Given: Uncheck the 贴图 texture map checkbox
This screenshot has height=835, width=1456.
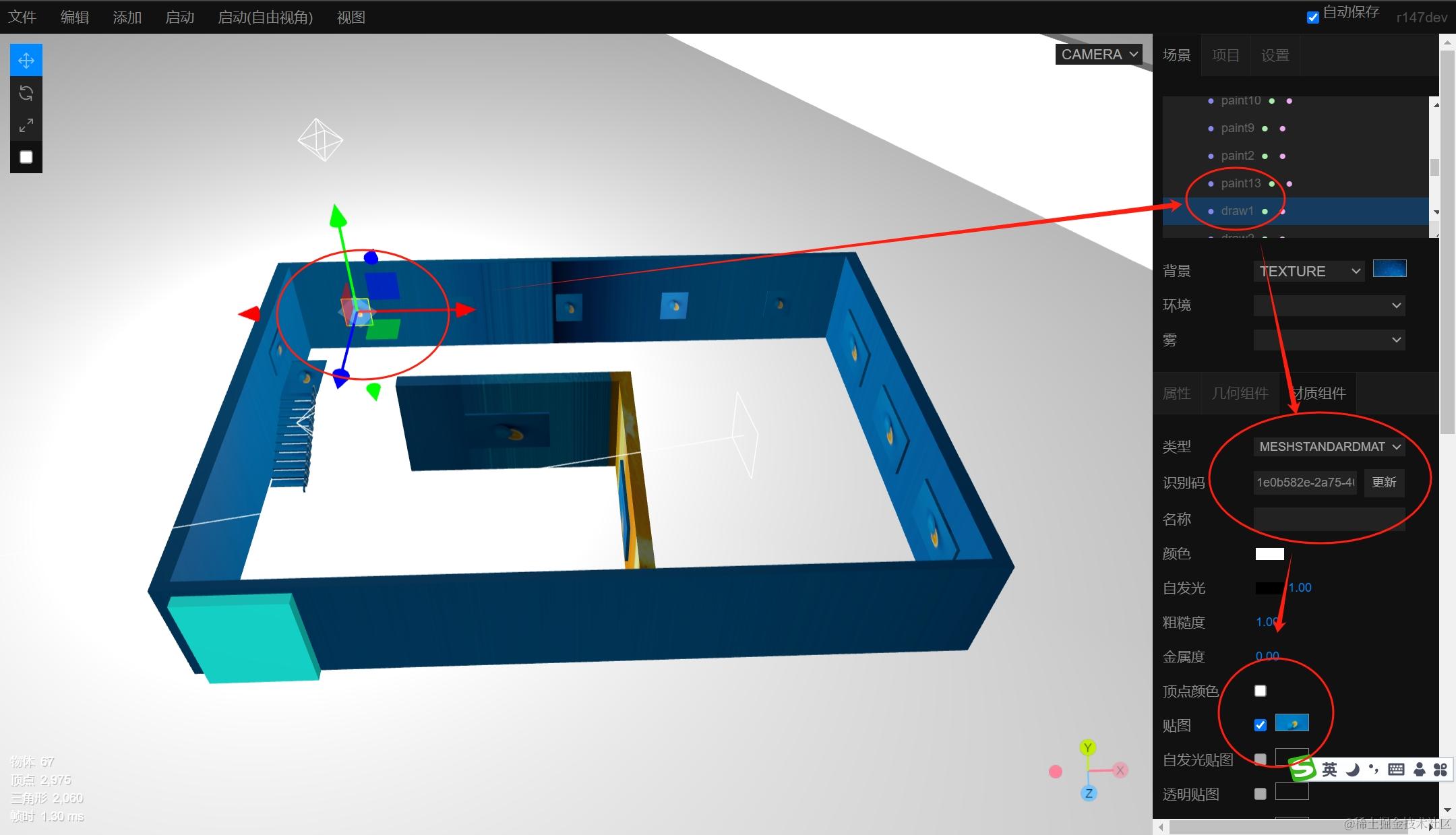Looking at the screenshot, I should click(x=1260, y=725).
